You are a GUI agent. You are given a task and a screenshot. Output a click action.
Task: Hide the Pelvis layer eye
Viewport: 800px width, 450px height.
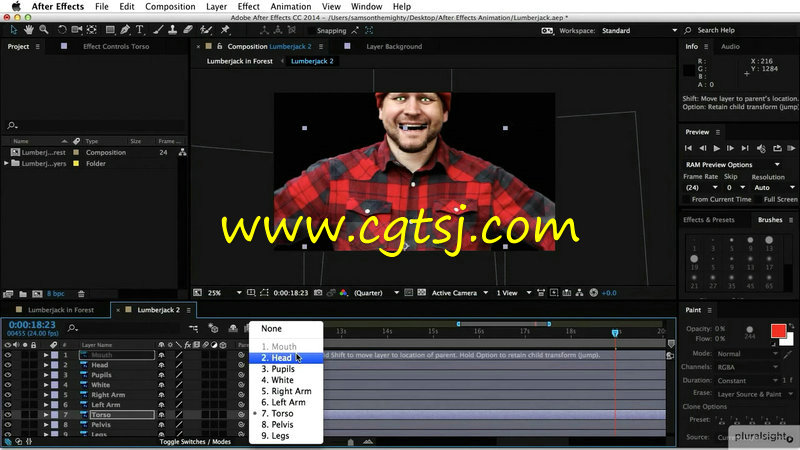click(8, 424)
